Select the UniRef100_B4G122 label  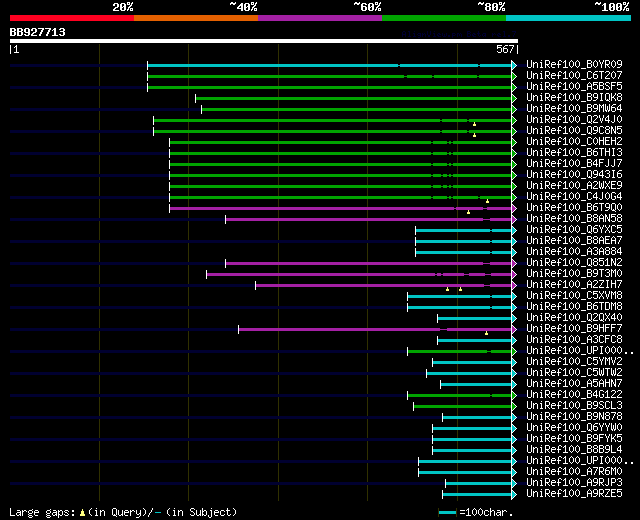pyautogui.click(x=574, y=395)
